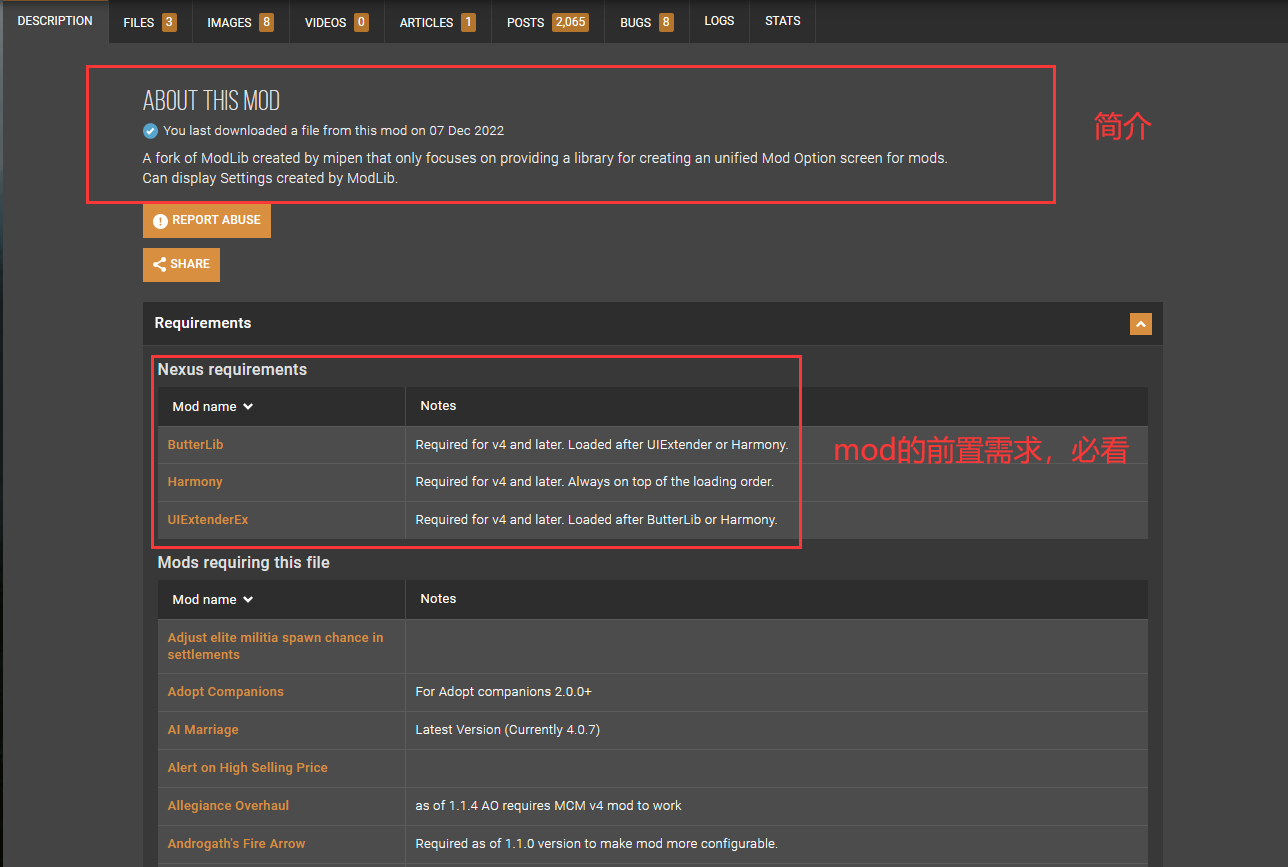Image resolution: width=1288 pixels, height=867 pixels.
Task: Open Alert on High Selling Price link
Action: click(247, 768)
